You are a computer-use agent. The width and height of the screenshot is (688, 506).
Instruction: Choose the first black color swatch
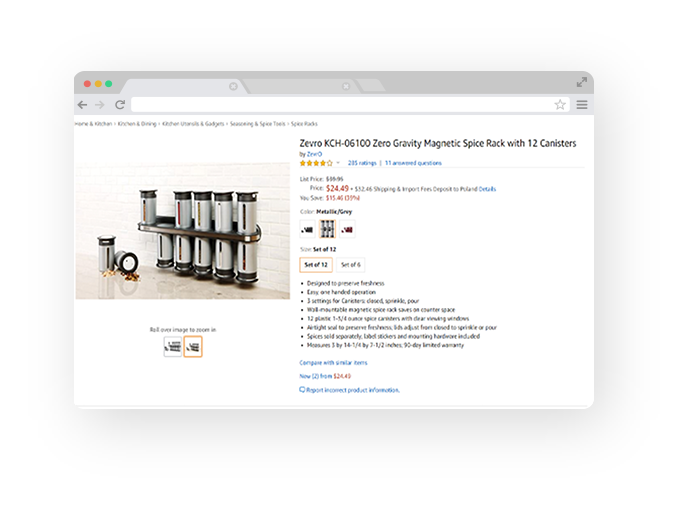[x=307, y=229]
